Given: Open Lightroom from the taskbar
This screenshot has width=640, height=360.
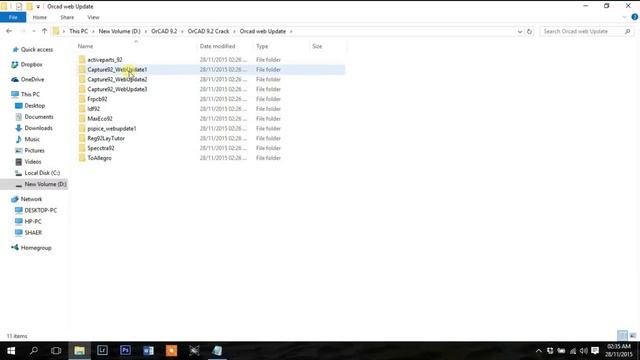Looking at the screenshot, I should coord(102,351).
